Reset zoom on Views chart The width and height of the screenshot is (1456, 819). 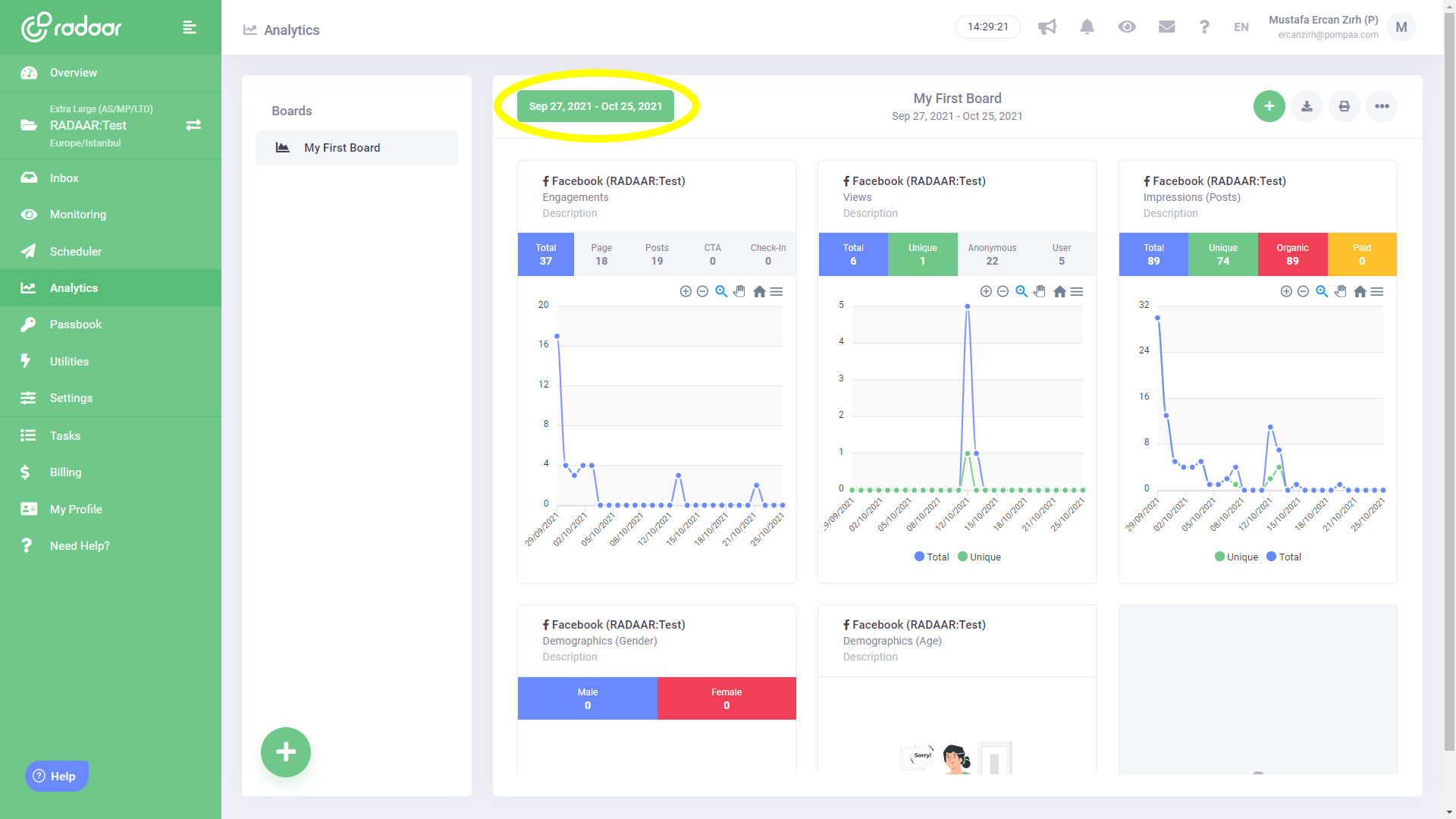pyautogui.click(x=1059, y=292)
